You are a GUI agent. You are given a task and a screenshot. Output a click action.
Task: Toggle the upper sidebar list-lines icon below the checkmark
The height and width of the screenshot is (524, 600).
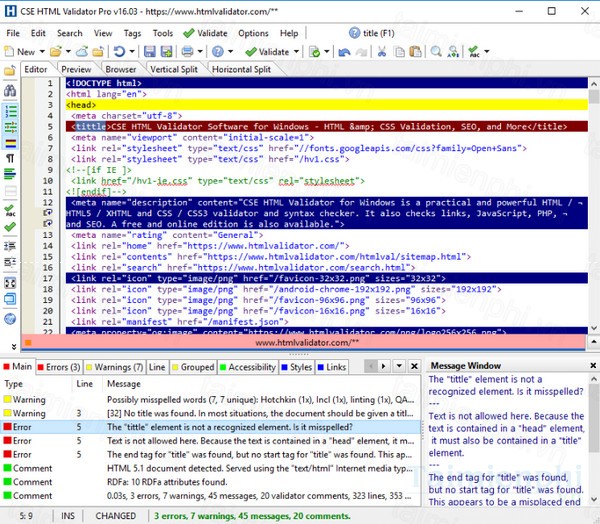tap(10, 246)
